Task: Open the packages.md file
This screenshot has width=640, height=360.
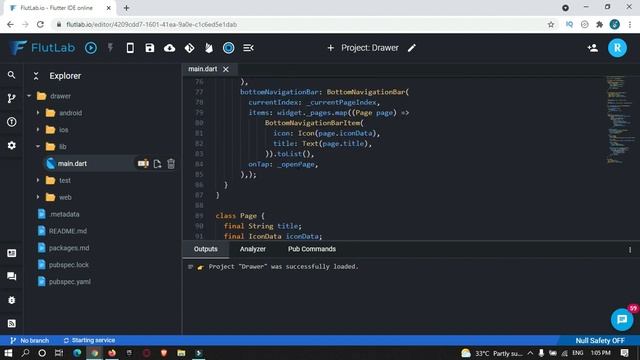Action: pos(69,248)
